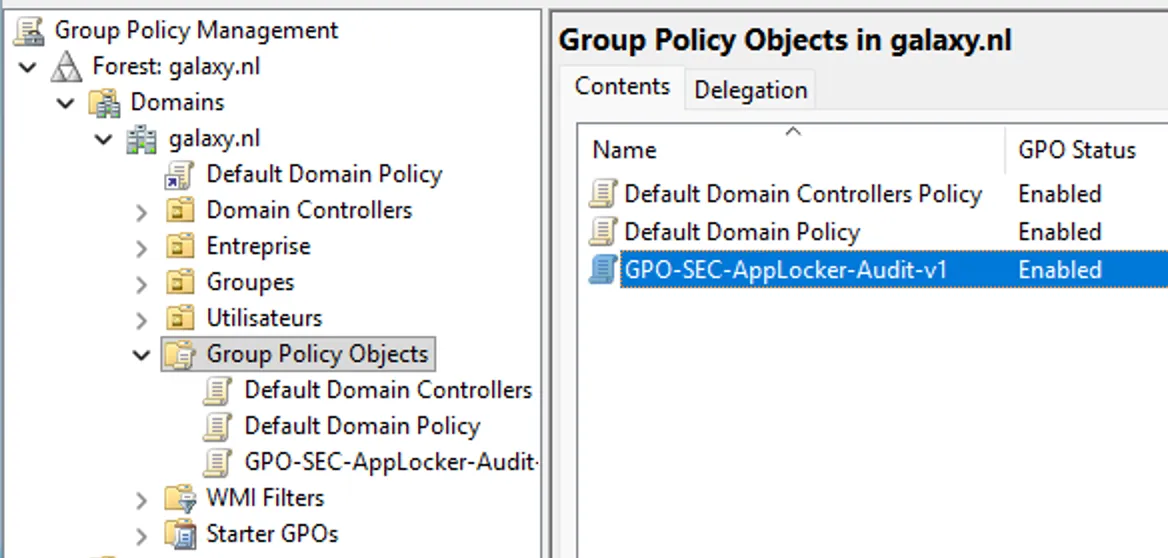Select the Entreprise tree label
The image size is (1168, 558).
pyautogui.click(x=258, y=246)
